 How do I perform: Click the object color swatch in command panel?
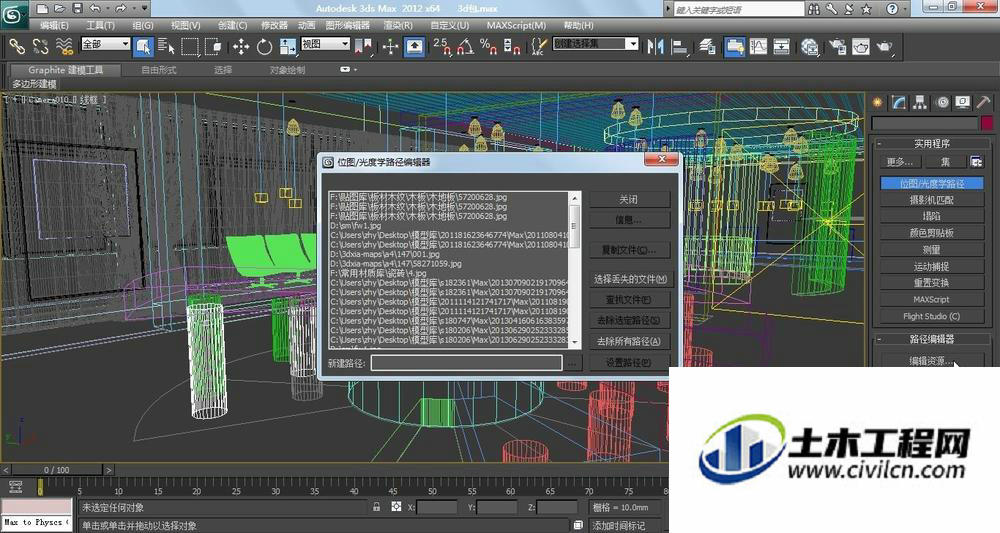(x=987, y=123)
